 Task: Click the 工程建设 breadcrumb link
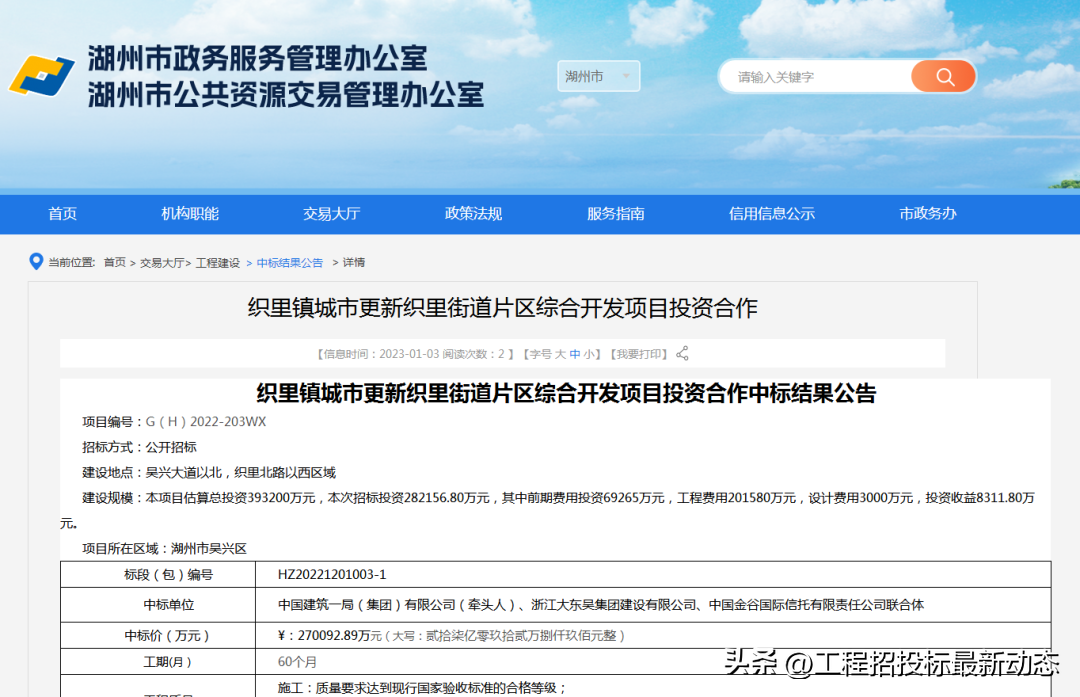click(218, 262)
